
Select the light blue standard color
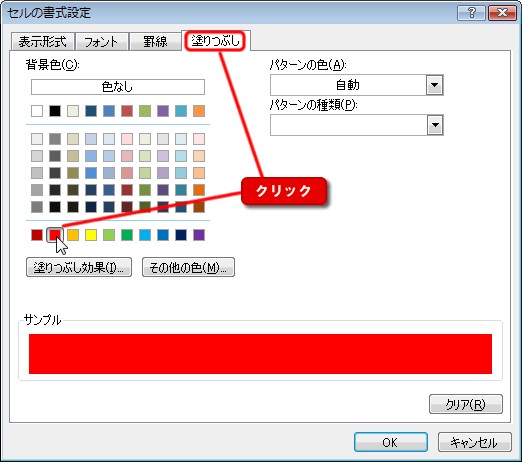point(145,235)
